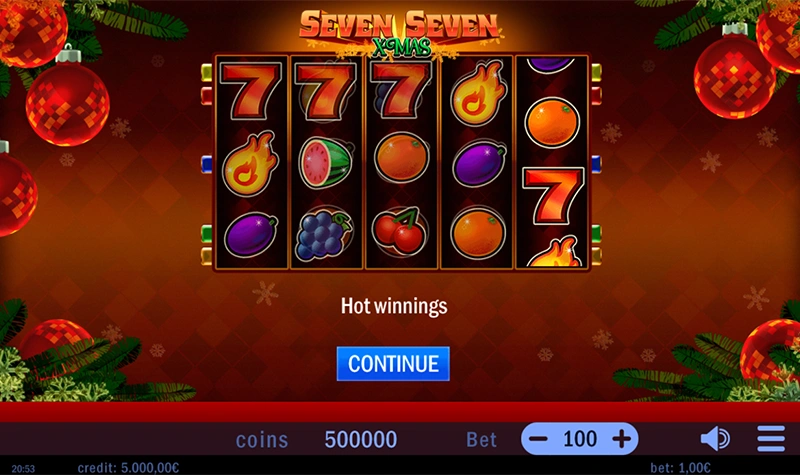Mute the game sound speaker icon
The height and width of the screenshot is (475, 800).
pyautogui.click(x=715, y=439)
